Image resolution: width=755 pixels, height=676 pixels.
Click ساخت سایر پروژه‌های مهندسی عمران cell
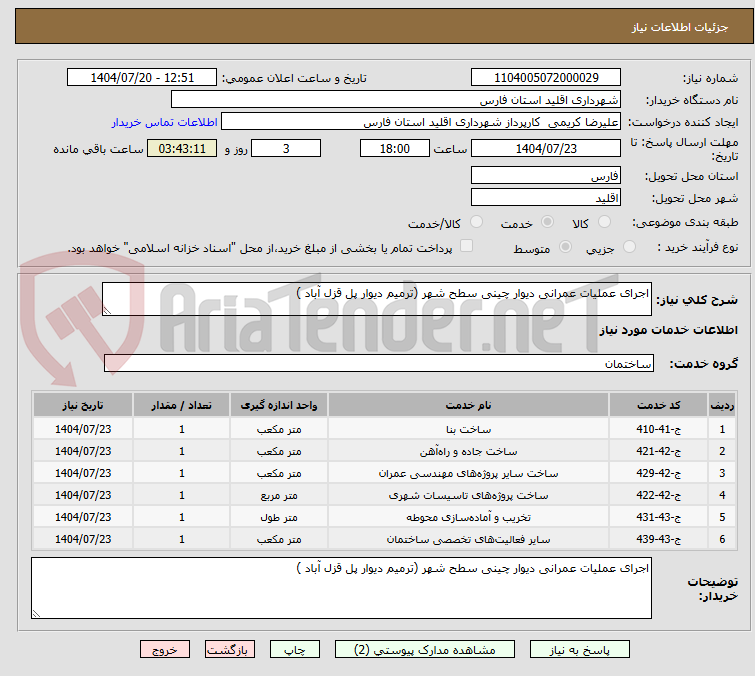pos(469,473)
